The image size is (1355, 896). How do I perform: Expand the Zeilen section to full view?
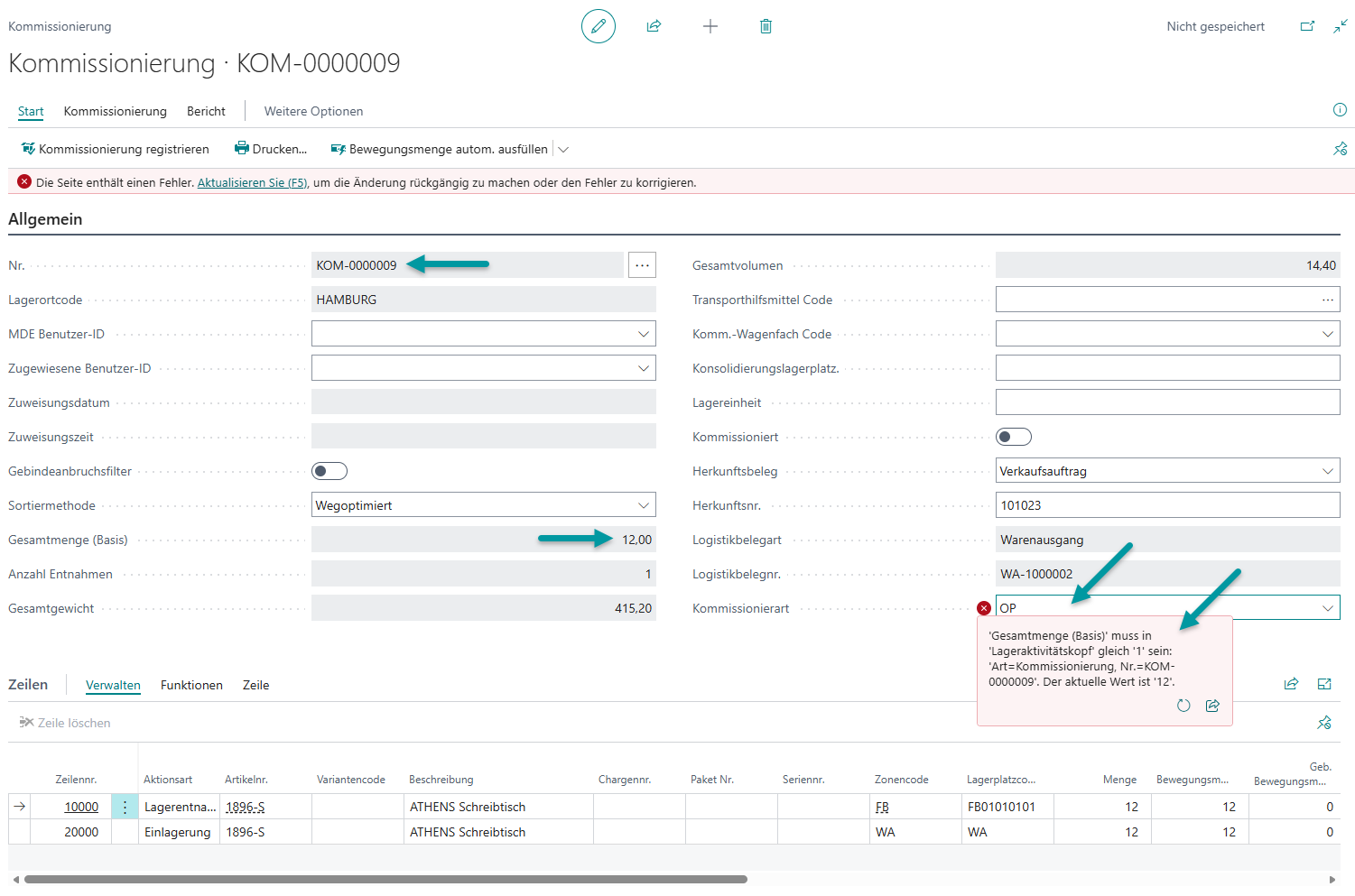pyautogui.click(x=1324, y=684)
